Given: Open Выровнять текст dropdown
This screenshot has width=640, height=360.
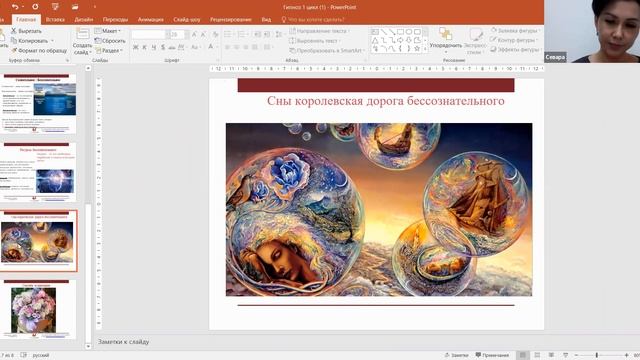Looking at the screenshot, I should coord(315,40).
